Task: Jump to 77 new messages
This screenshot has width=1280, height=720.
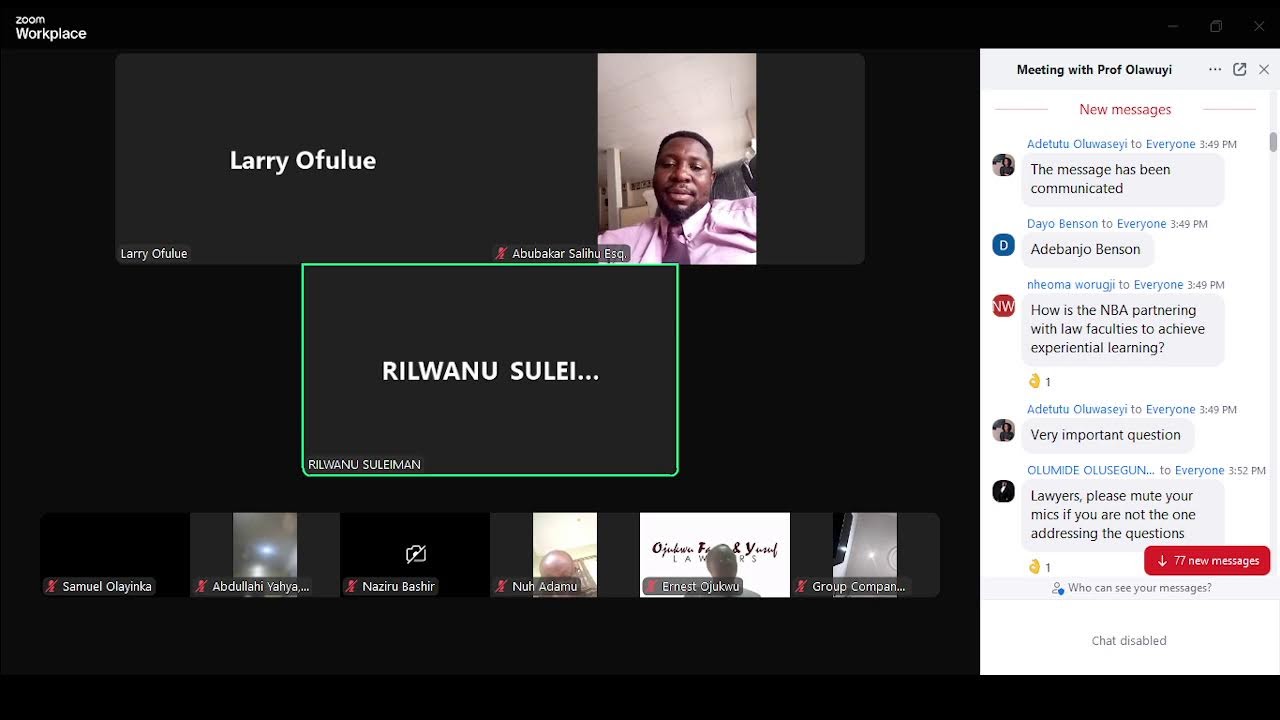Action: pyautogui.click(x=1207, y=561)
